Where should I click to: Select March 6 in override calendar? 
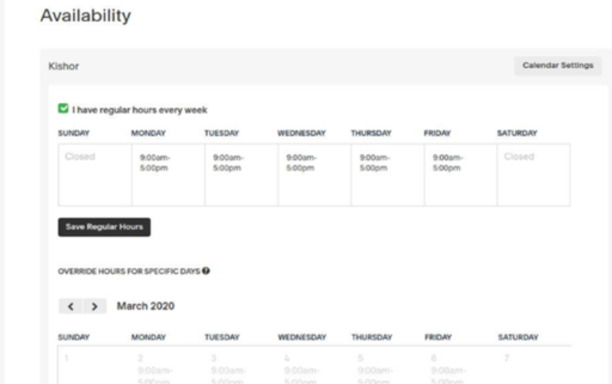click(461, 365)
